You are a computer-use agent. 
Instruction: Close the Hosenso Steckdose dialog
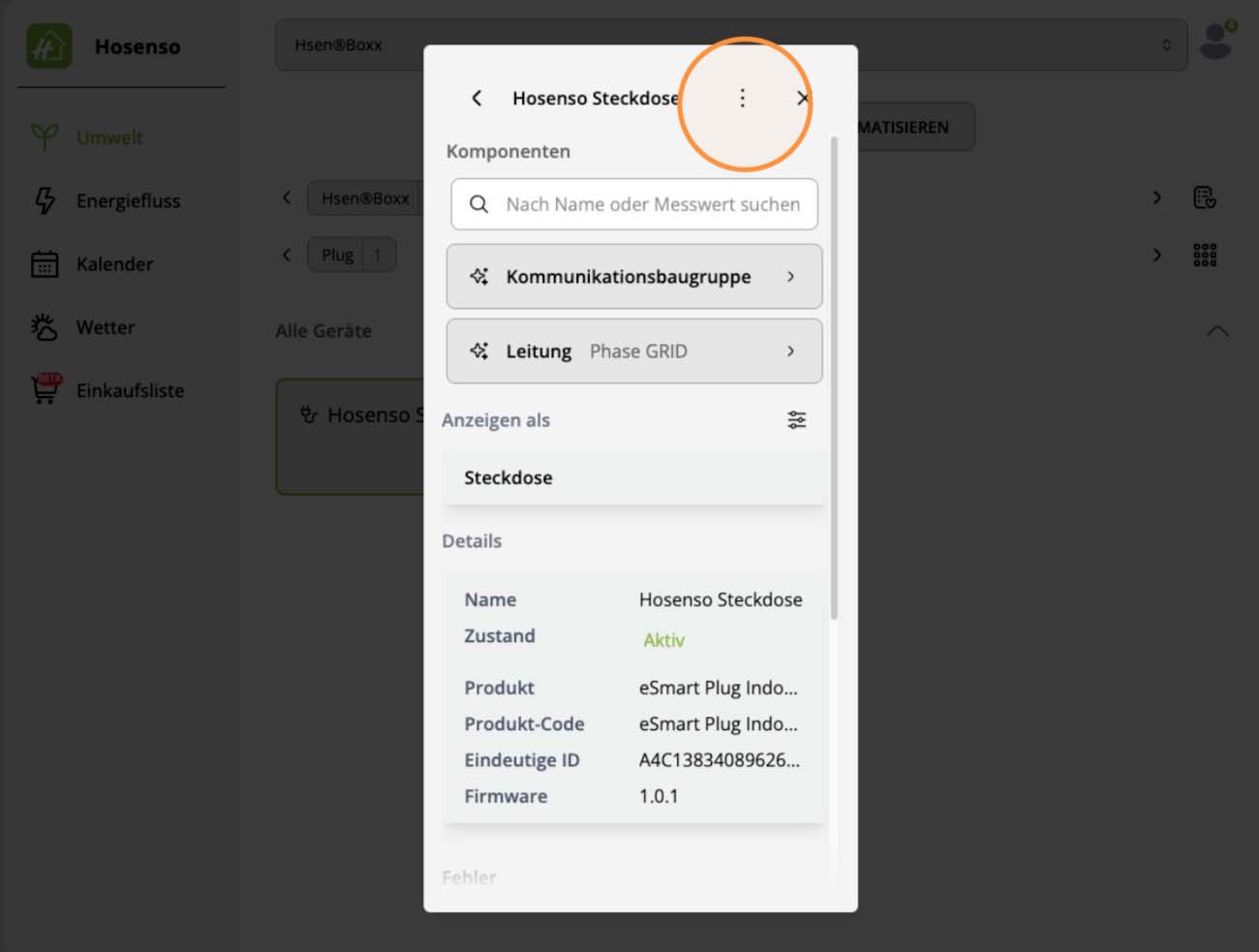803,98
